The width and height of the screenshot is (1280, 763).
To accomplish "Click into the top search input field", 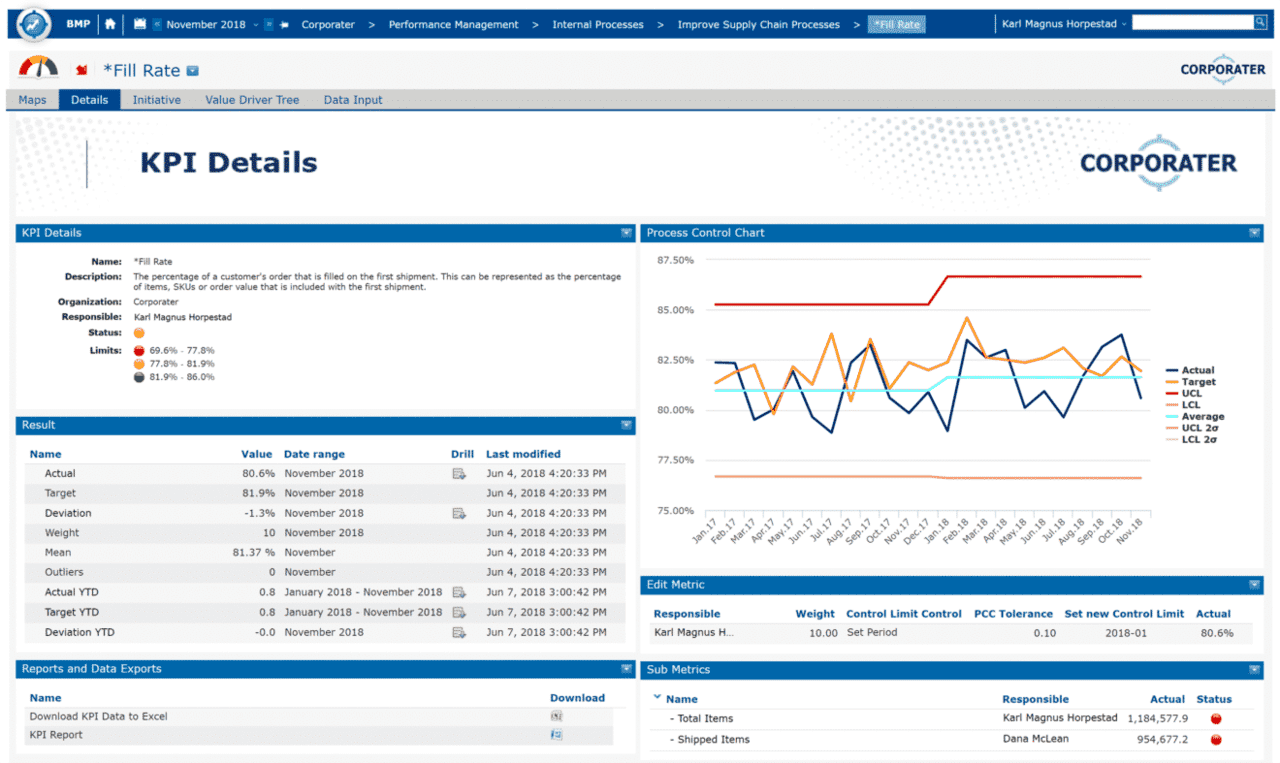I will [x=1192, y=22].
